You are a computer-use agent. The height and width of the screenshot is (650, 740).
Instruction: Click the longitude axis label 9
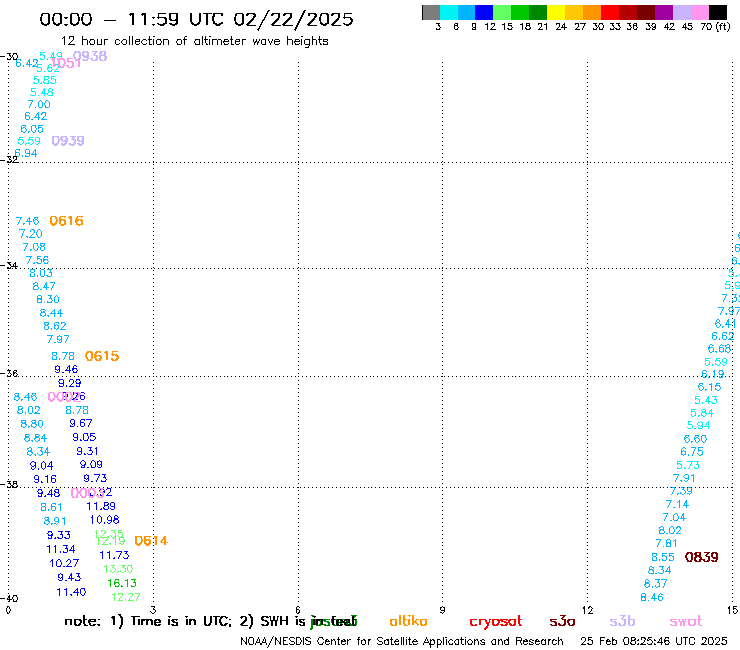[442, 610]
